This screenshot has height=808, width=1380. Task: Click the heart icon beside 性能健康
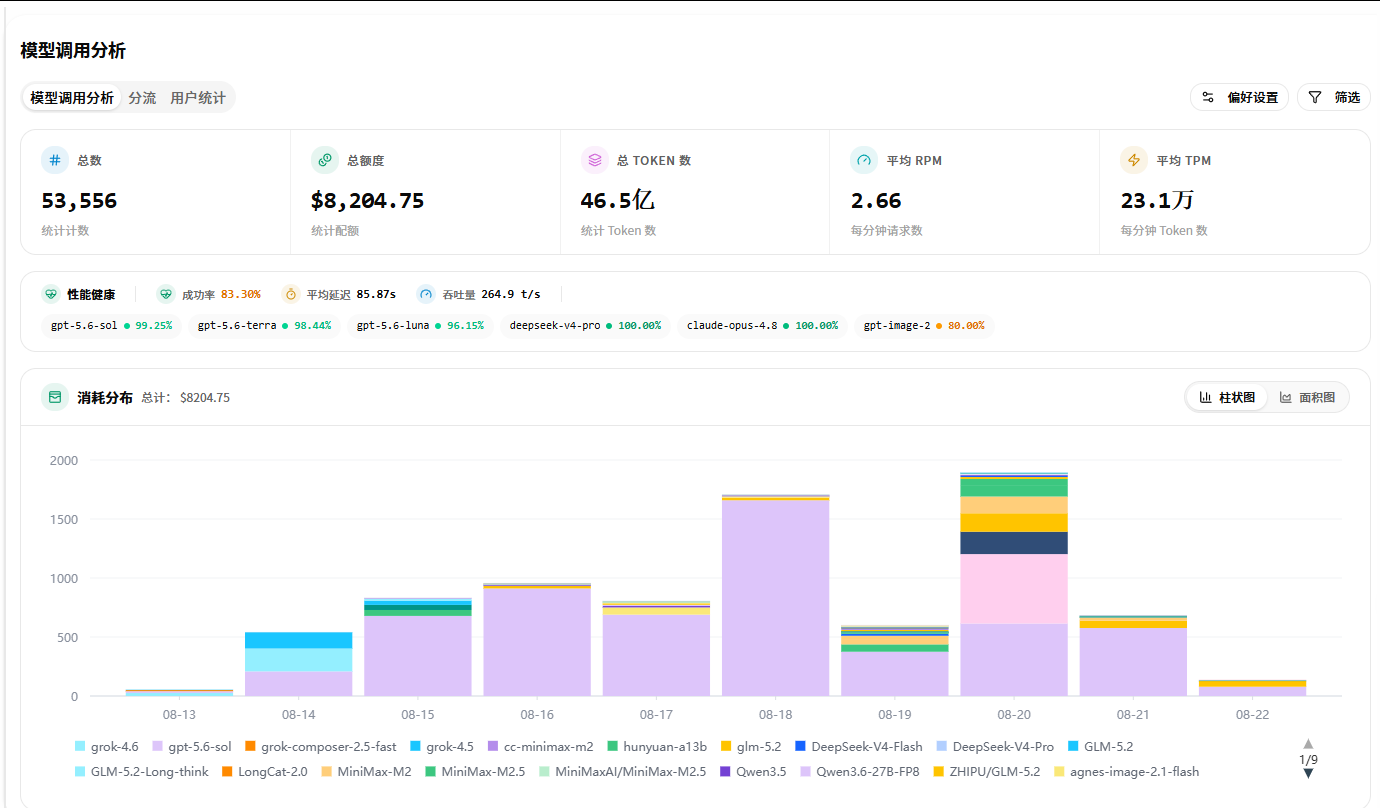pos(51,294)
